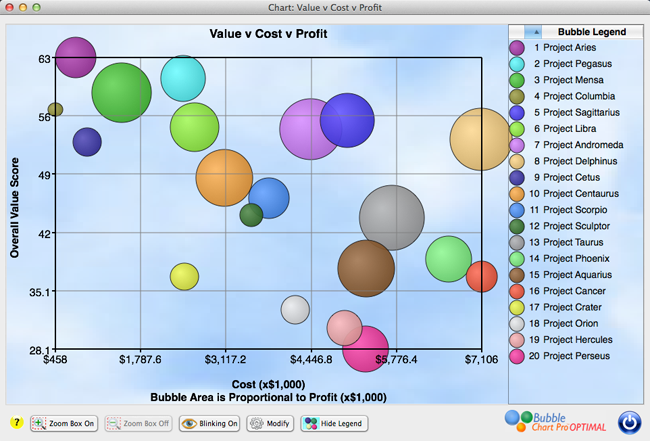Click the Project Centaurus orange bubble in chart

tap(224, 177)
